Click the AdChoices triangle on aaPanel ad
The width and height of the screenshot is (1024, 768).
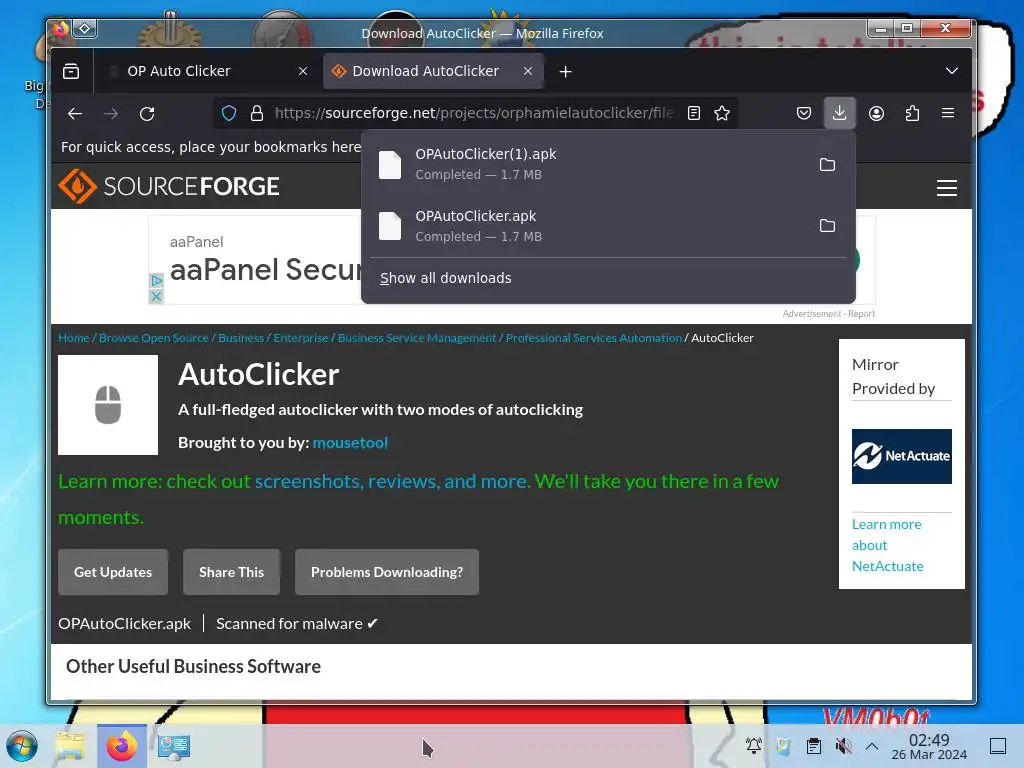coord(156,280)
